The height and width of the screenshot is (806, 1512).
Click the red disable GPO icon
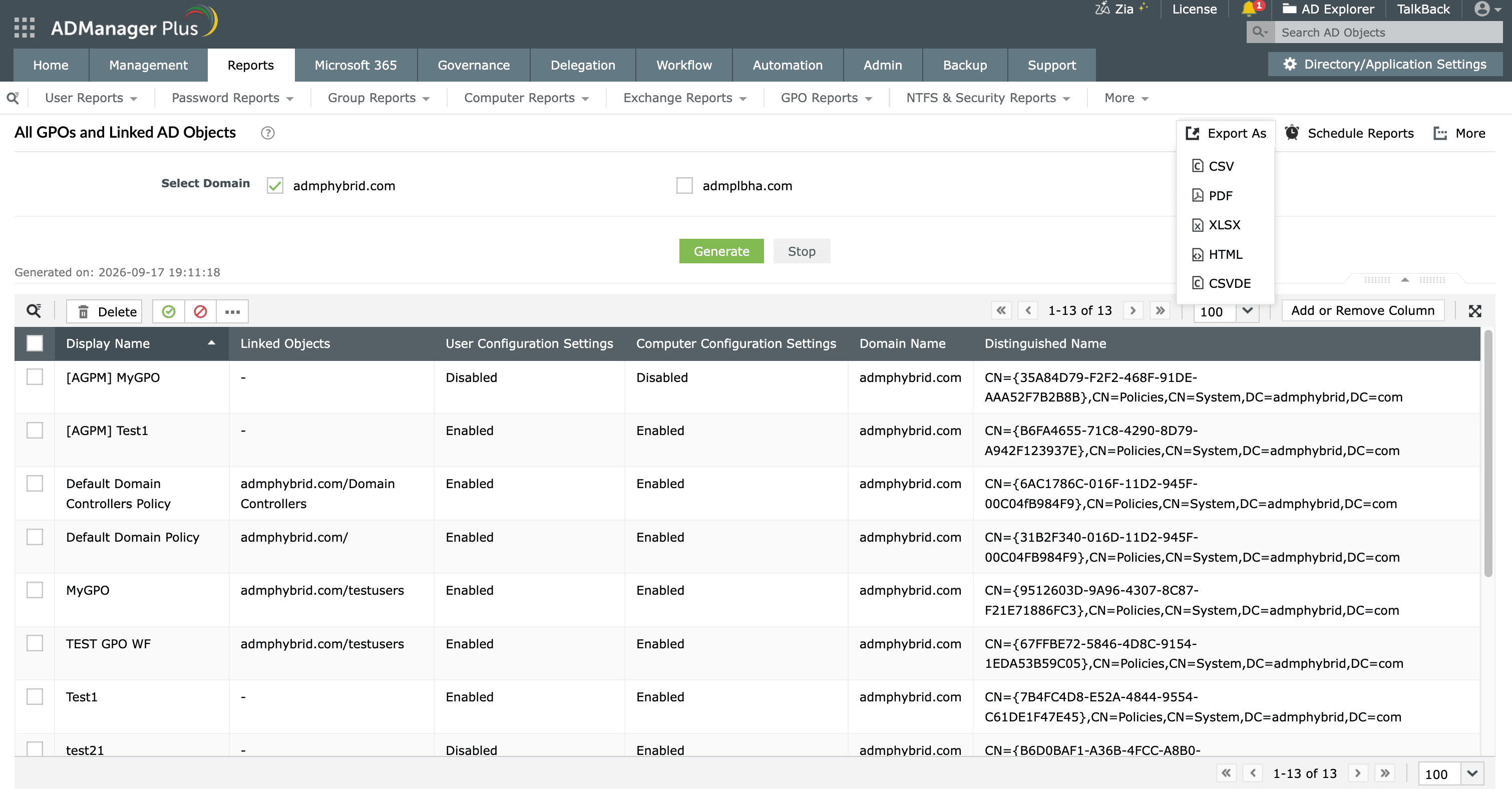200,311
